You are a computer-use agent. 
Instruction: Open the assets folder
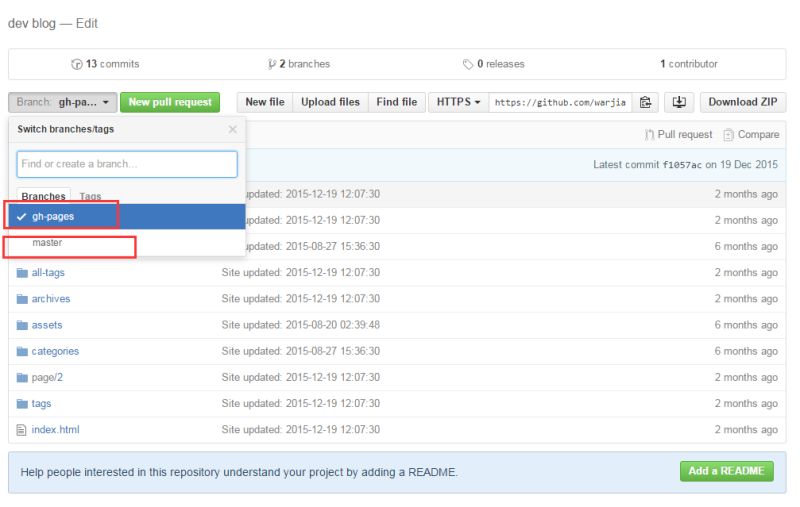(x=46, y=325)
